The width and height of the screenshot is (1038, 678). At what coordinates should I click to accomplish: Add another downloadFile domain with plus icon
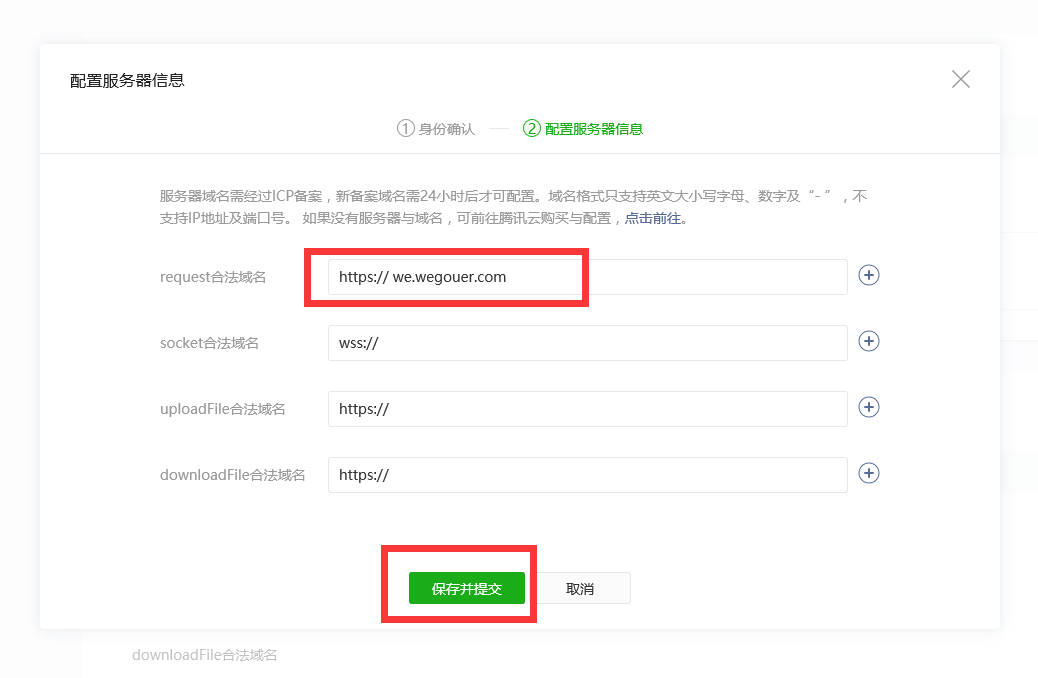869,473
